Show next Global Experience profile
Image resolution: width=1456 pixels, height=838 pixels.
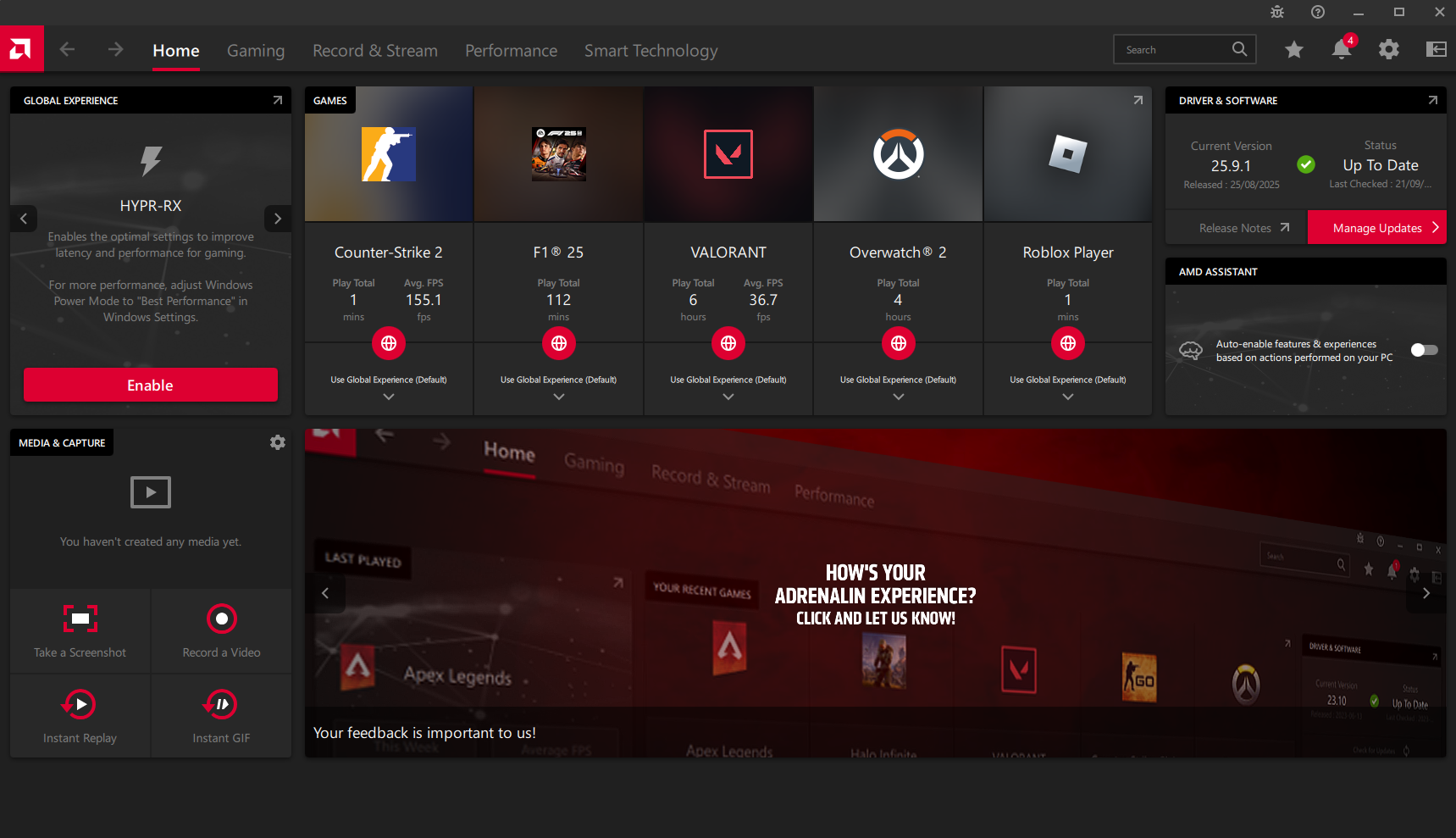tap(278, 219)
